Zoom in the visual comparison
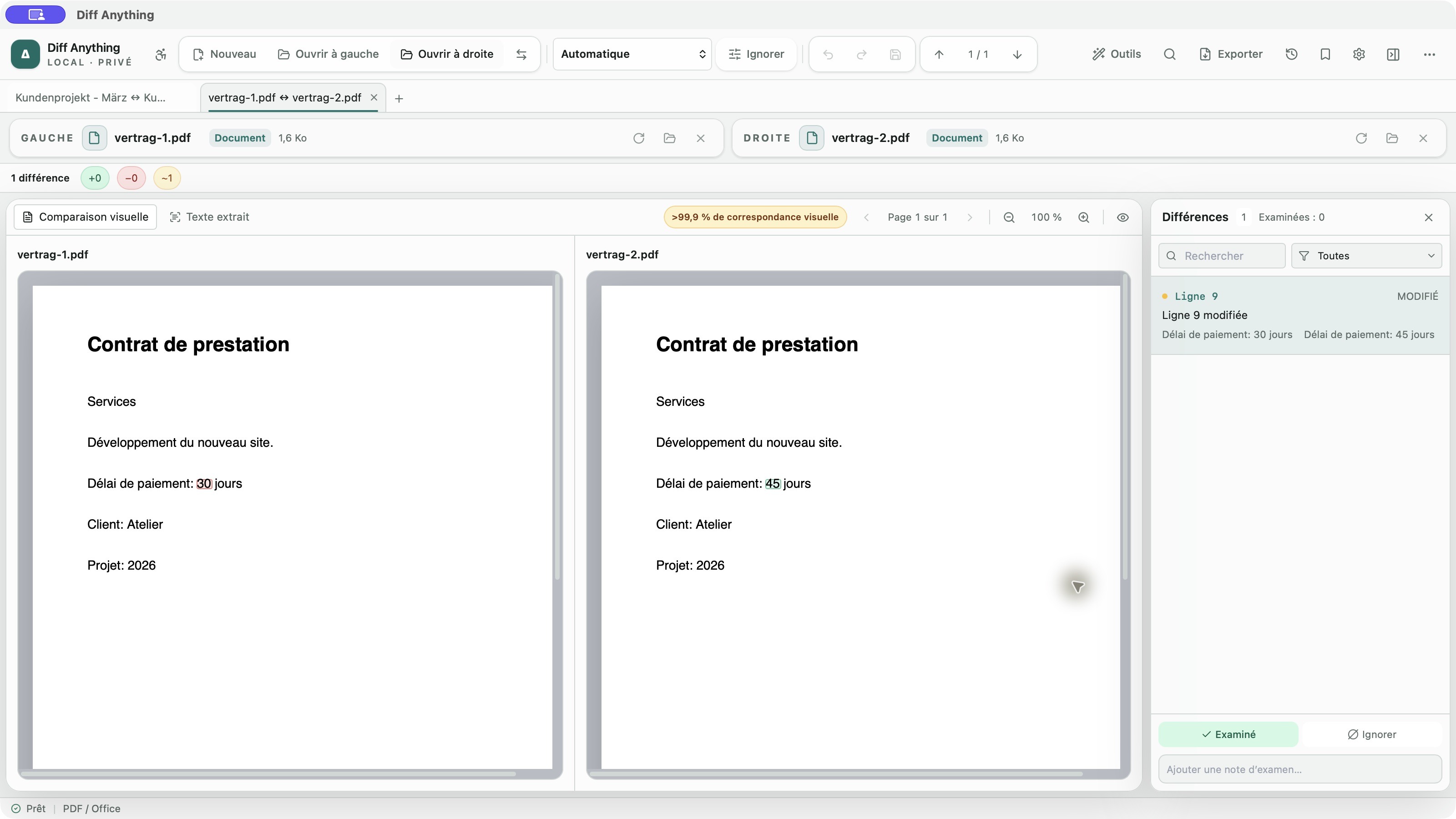The width and height of the screenshot is (1456, 819). (x=1083, y=217)
